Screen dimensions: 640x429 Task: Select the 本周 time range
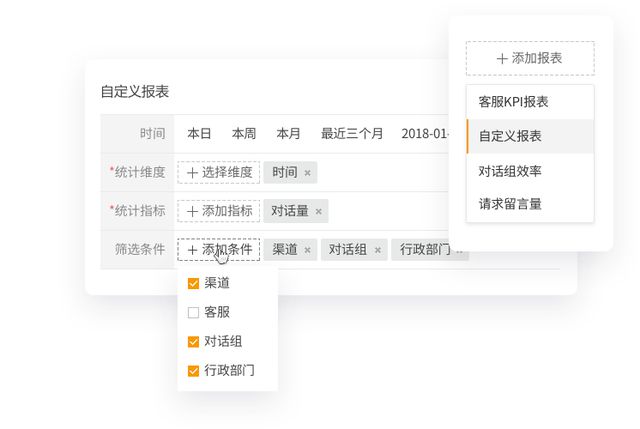pyautogui.click(x=244, y=134)
